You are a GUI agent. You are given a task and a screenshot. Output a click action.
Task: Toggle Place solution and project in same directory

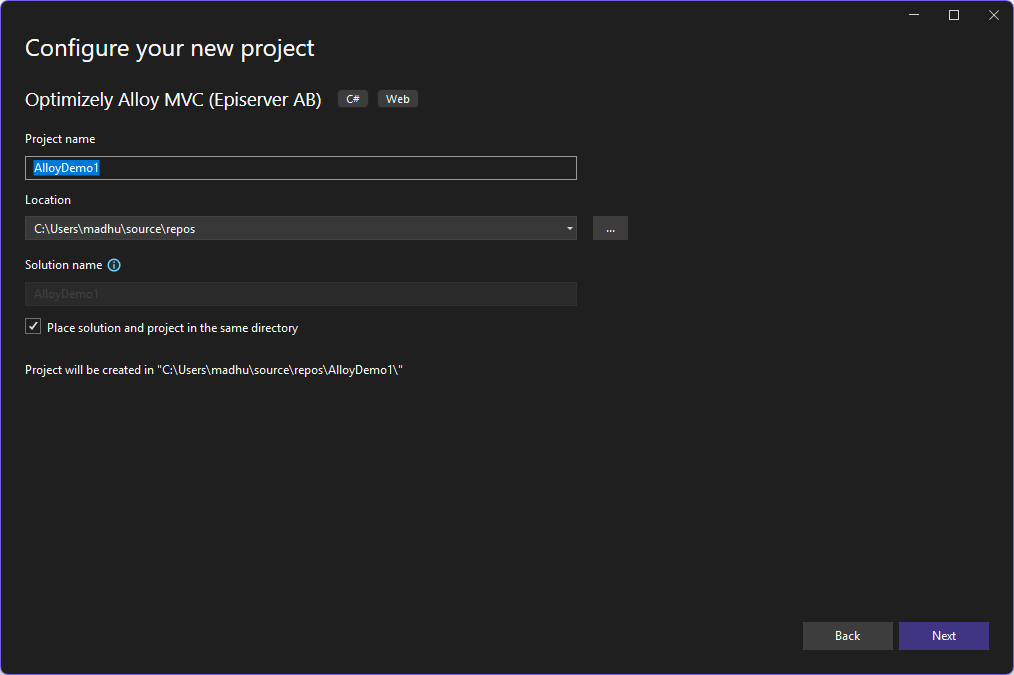34,327
